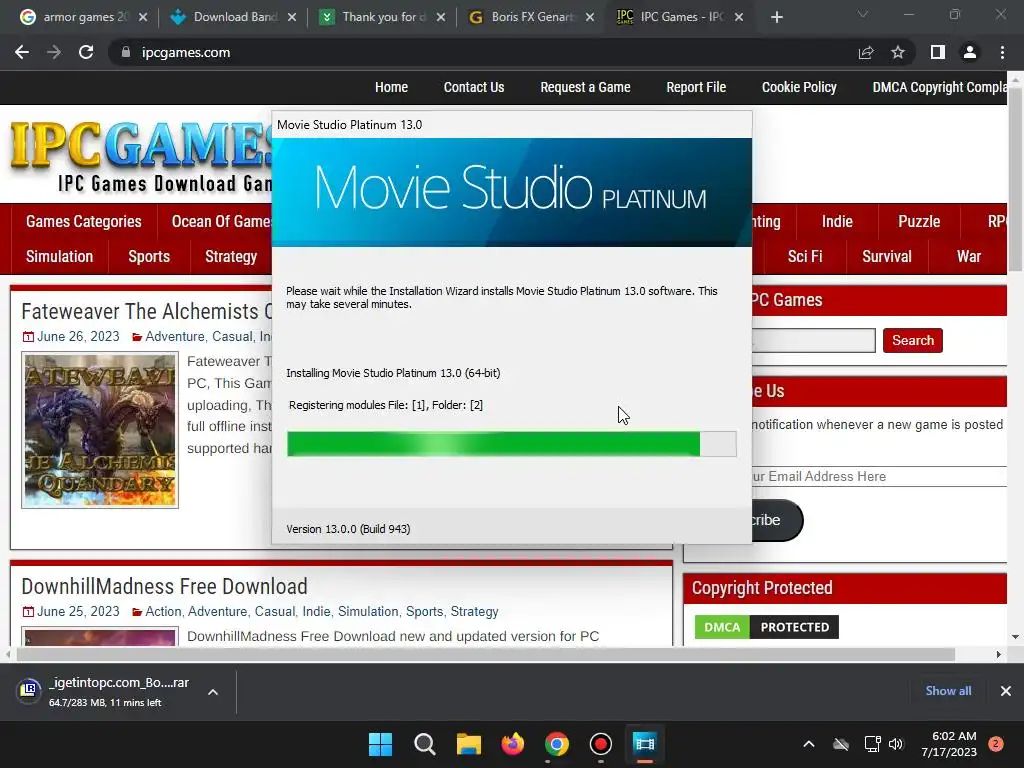Close the IPC Games tab
Viewport: 1024px width, 768px height.
click(x=739, y=17)
